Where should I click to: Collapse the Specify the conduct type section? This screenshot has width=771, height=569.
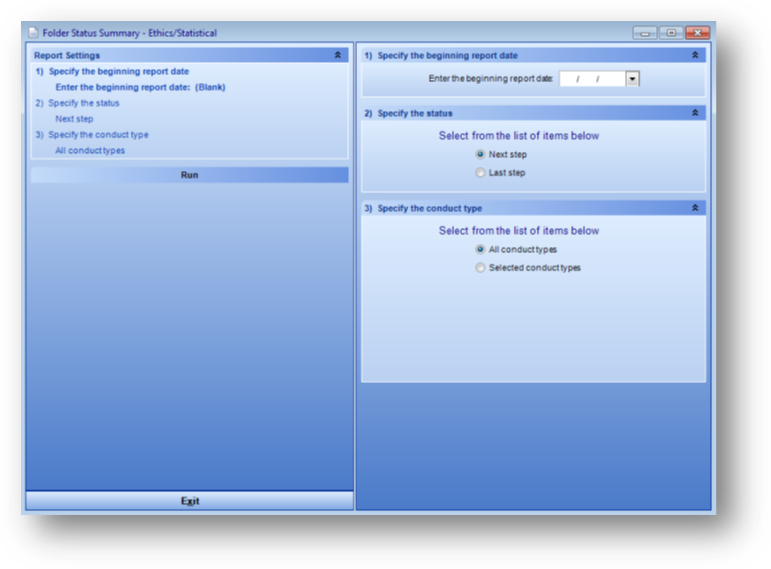pyautogui.click(x=695, y=208)
